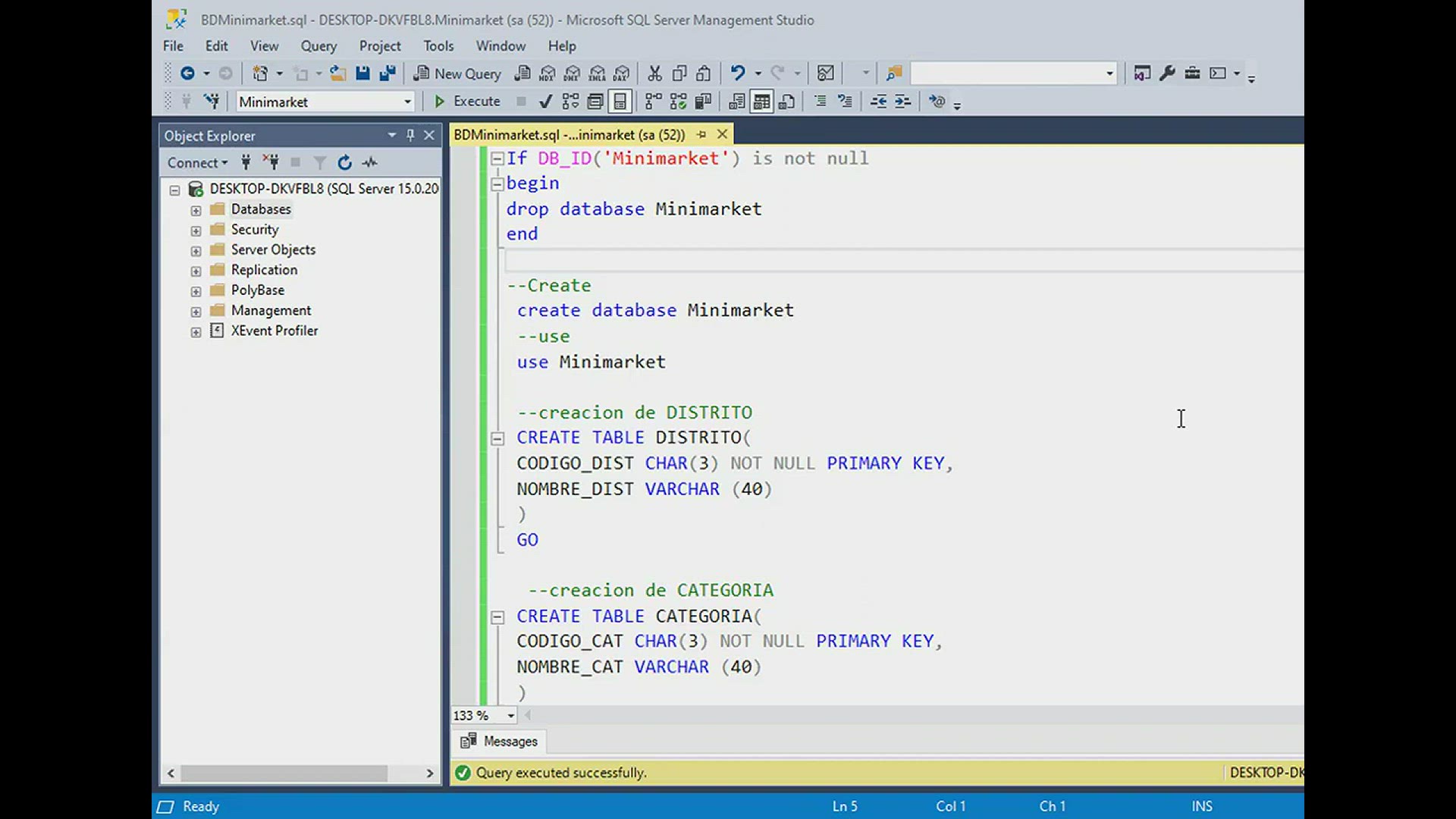Open the Help menu

click(562, 46)
